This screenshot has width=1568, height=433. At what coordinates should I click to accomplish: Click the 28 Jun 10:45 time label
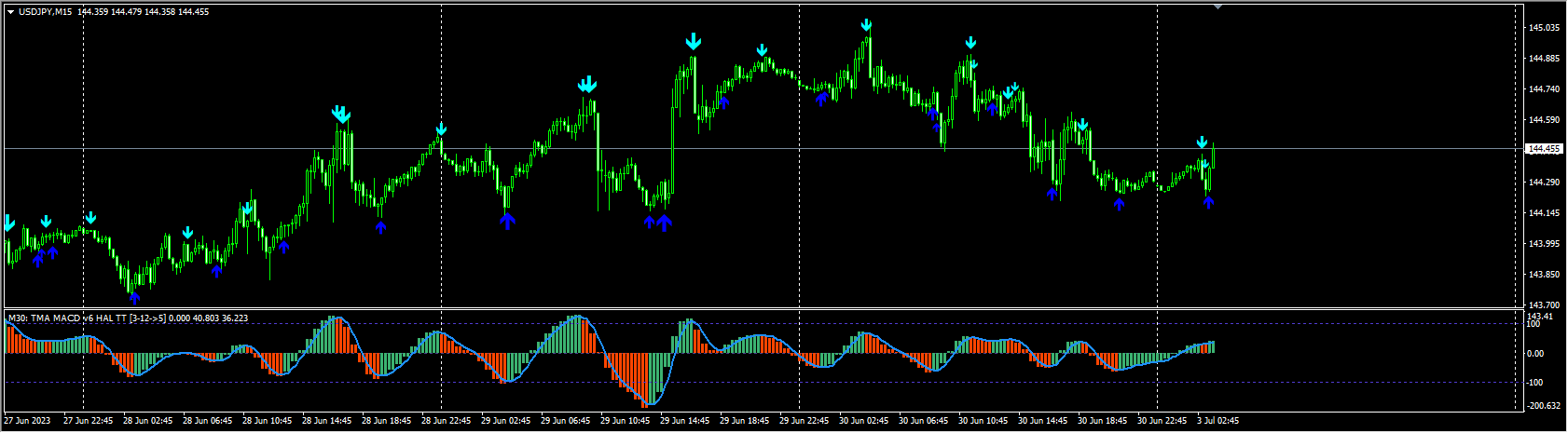coord(268,421)
